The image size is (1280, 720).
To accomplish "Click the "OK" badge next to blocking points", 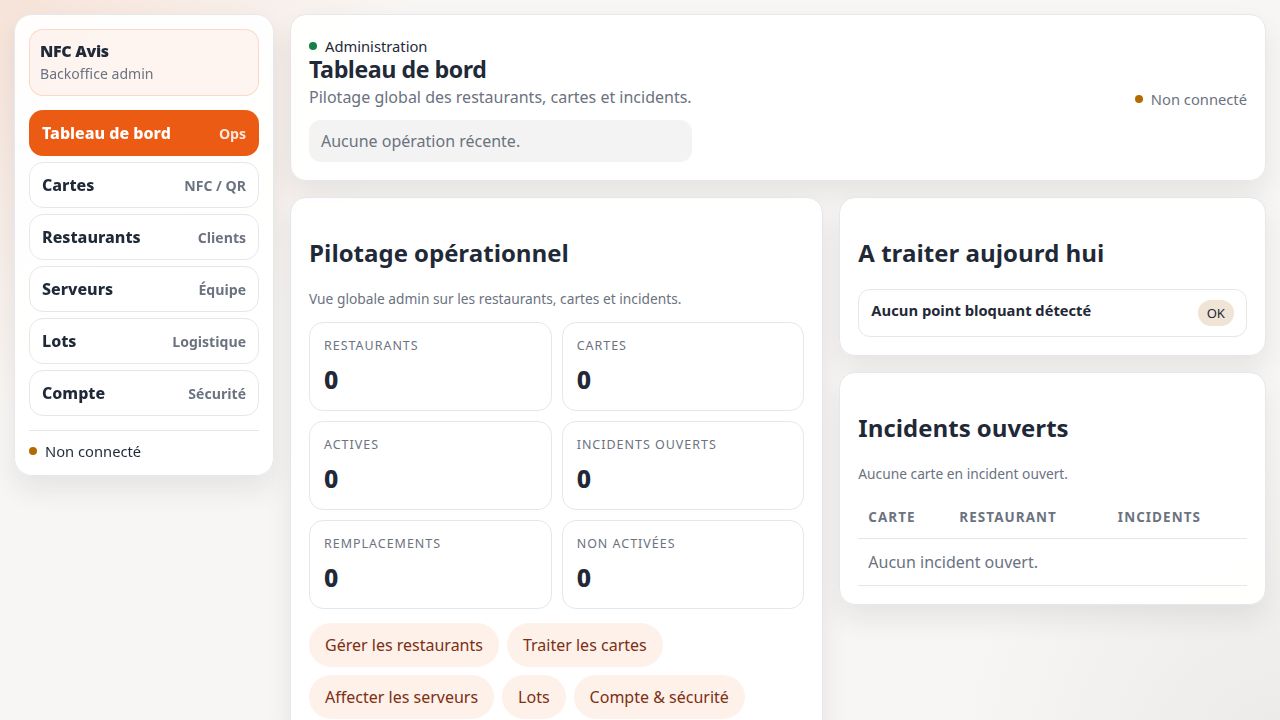I will [x=1215, y=313].
